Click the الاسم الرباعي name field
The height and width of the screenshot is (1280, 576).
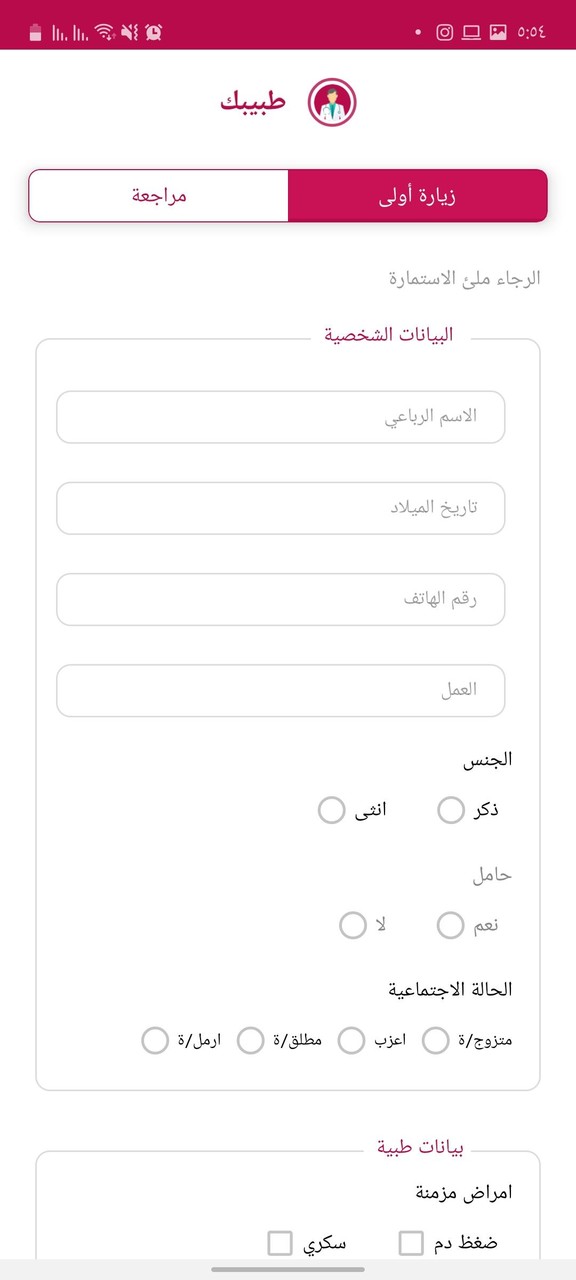tap(281, 417)
